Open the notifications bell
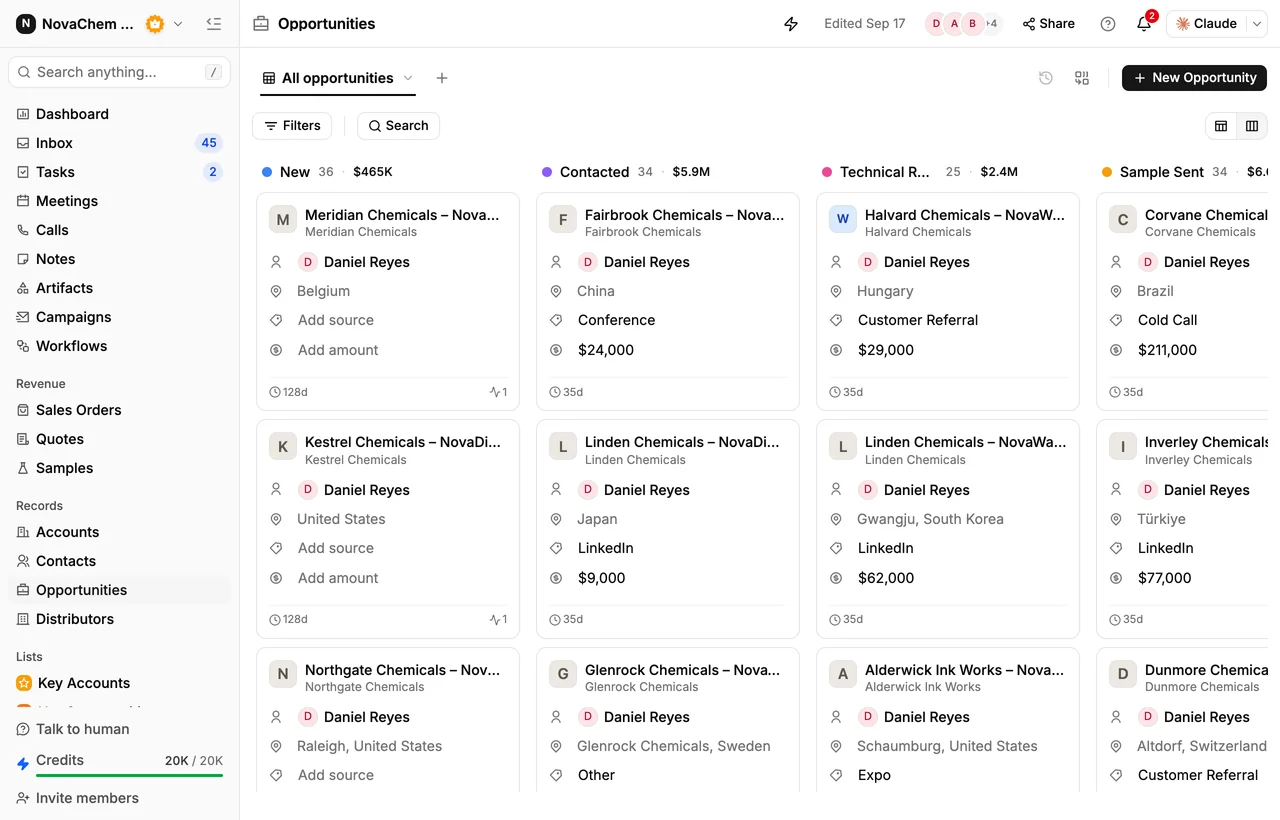The width and height of the screenshot is (1280, 820). pos(1144,24)
